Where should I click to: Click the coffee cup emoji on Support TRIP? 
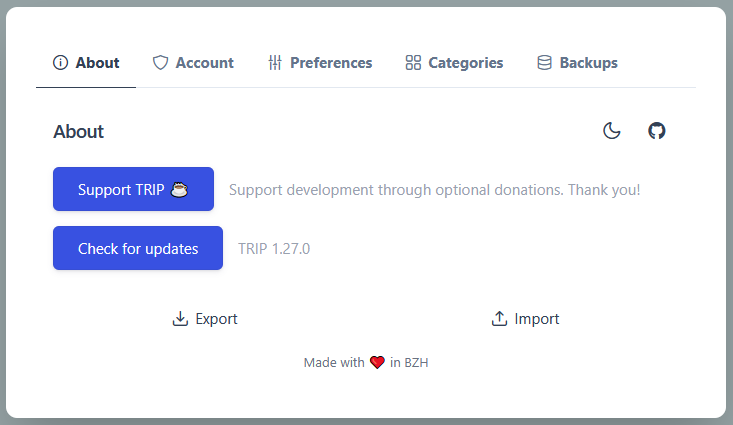click(x=179, y=189)
